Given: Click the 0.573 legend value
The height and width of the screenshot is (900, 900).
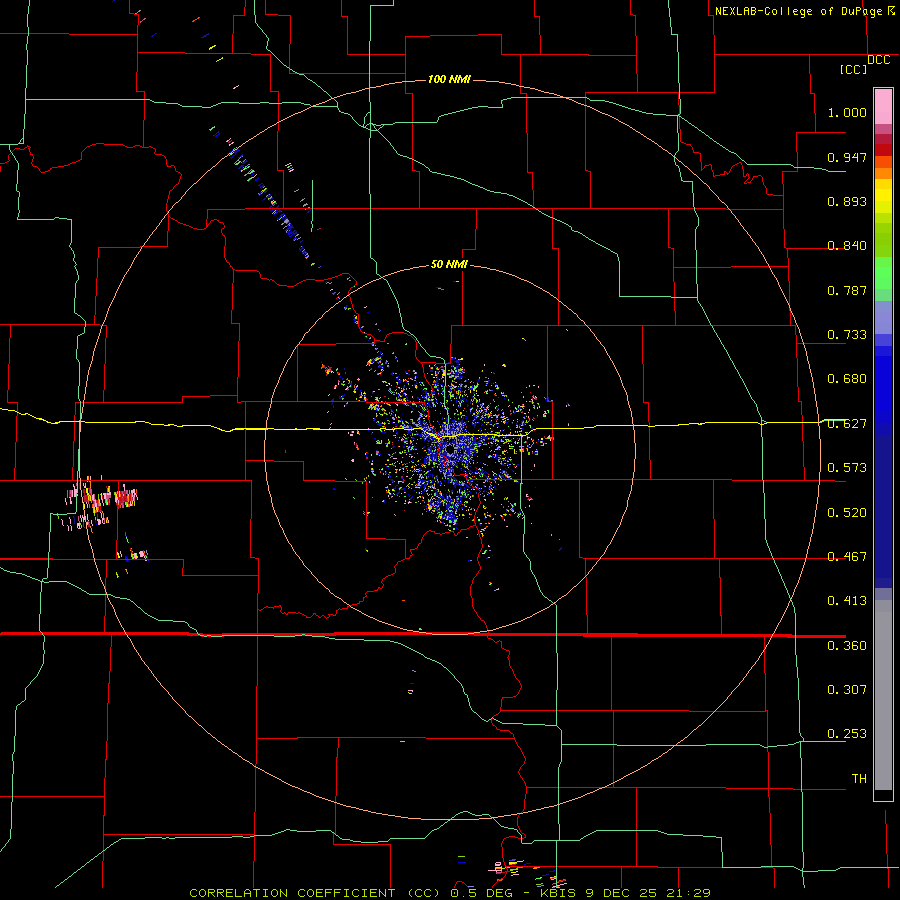Looking at the screenshot, I should point(847,468).
